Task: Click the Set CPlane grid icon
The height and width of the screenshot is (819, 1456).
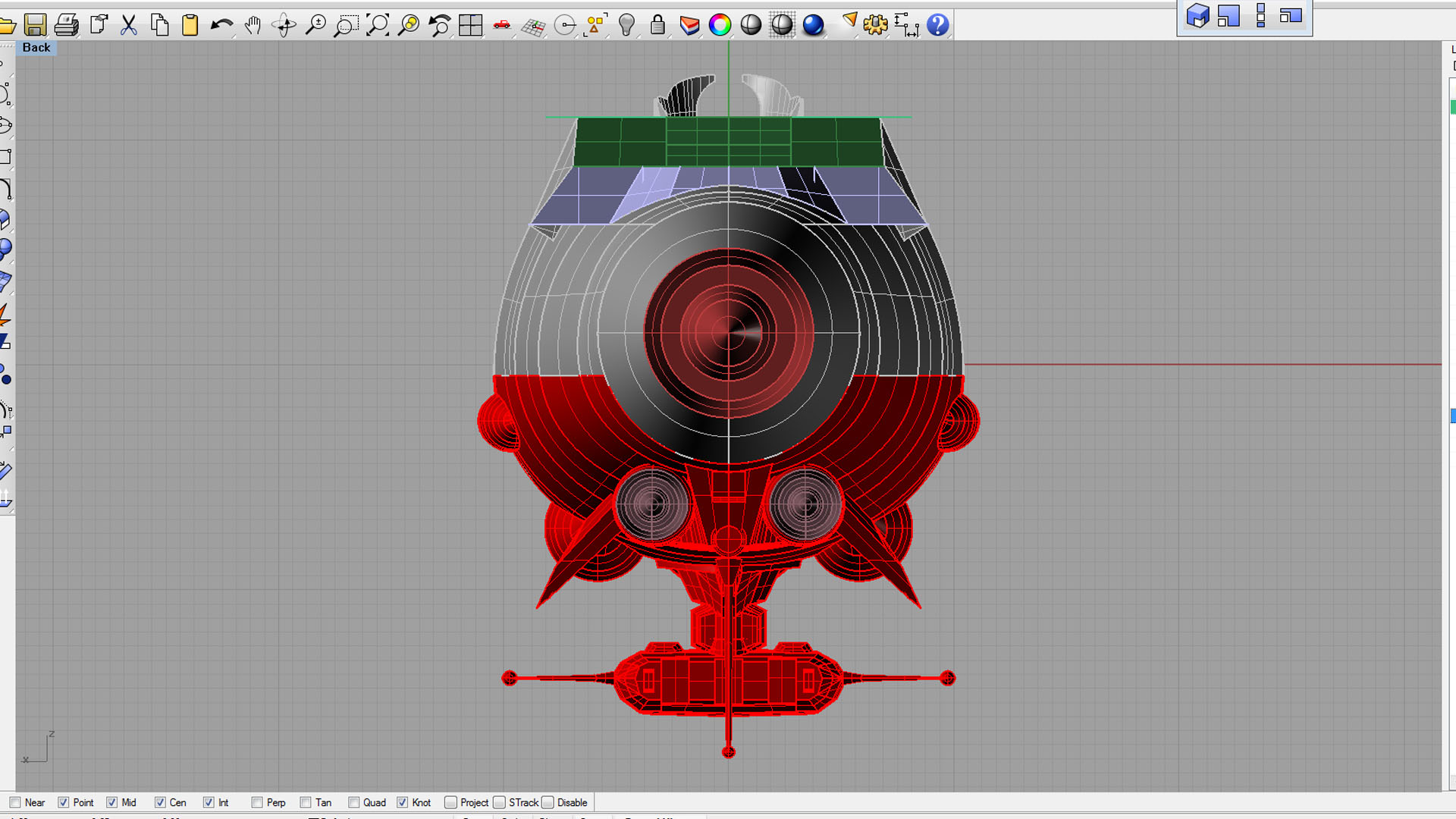Action: tap(533, 27)
